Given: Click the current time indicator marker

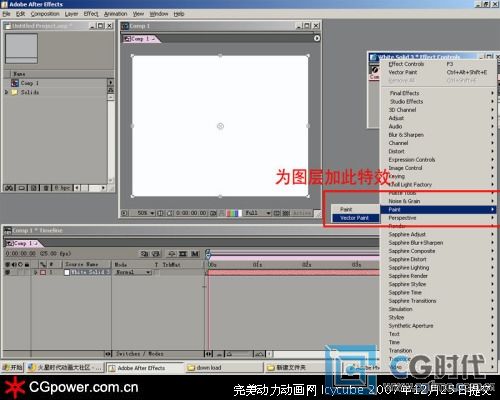Looking at the screenshot, I should pos(208,254).
